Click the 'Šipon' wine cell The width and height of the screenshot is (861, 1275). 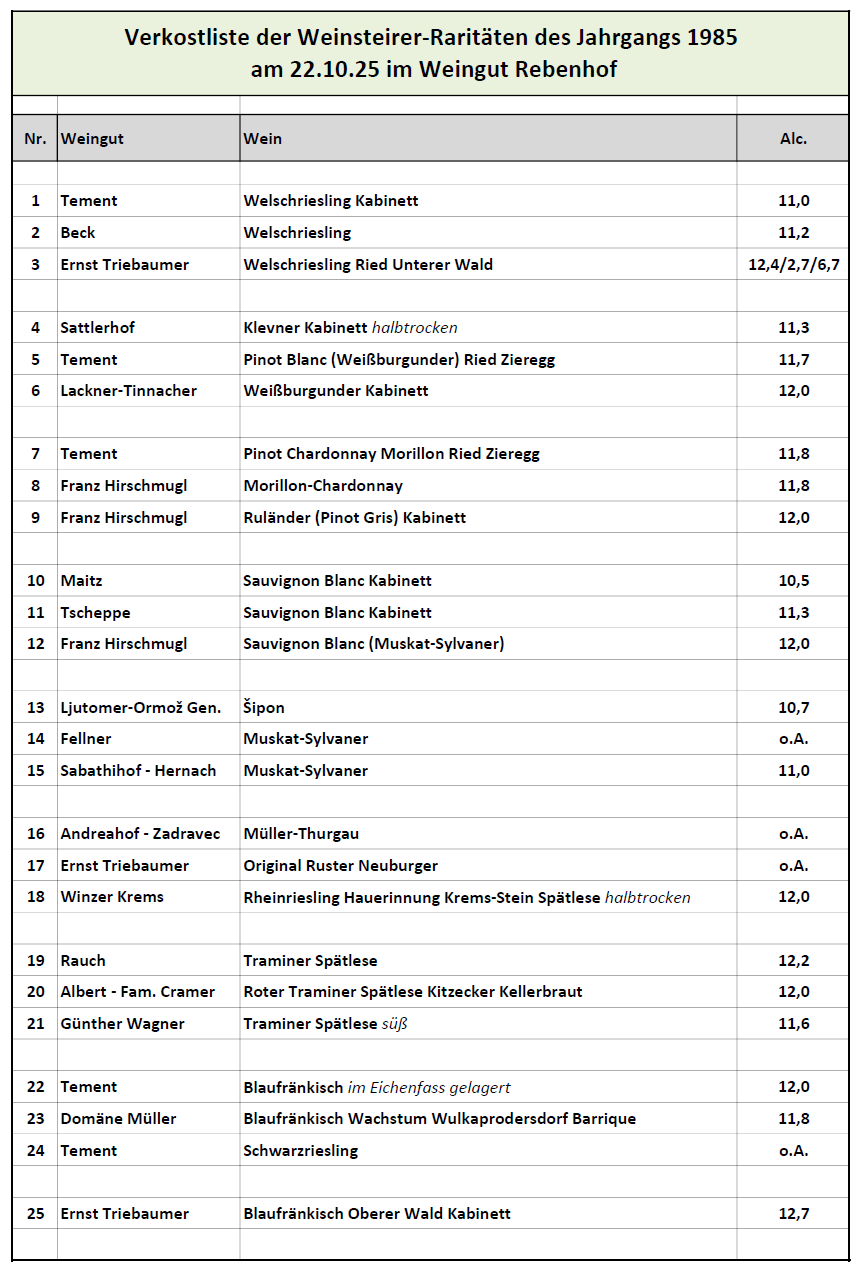264,708
